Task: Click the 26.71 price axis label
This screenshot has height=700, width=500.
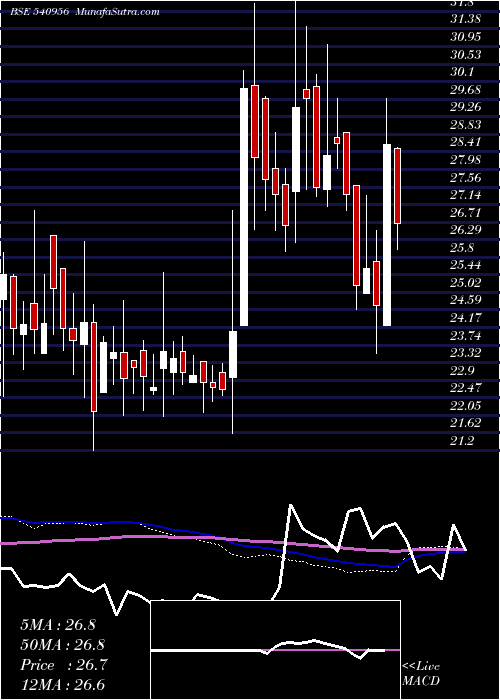Action: coord(466,212)
